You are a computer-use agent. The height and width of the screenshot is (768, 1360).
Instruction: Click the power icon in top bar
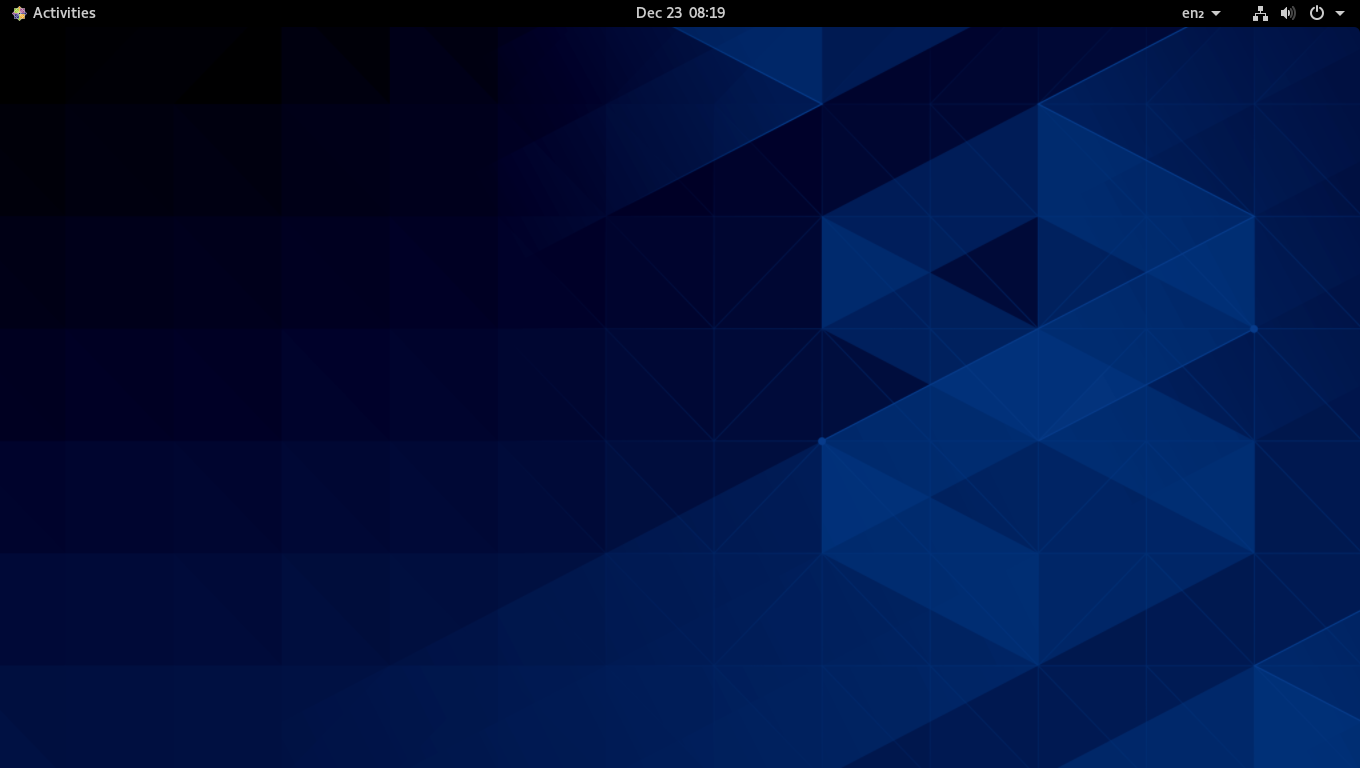click(x=1317, y=13)
